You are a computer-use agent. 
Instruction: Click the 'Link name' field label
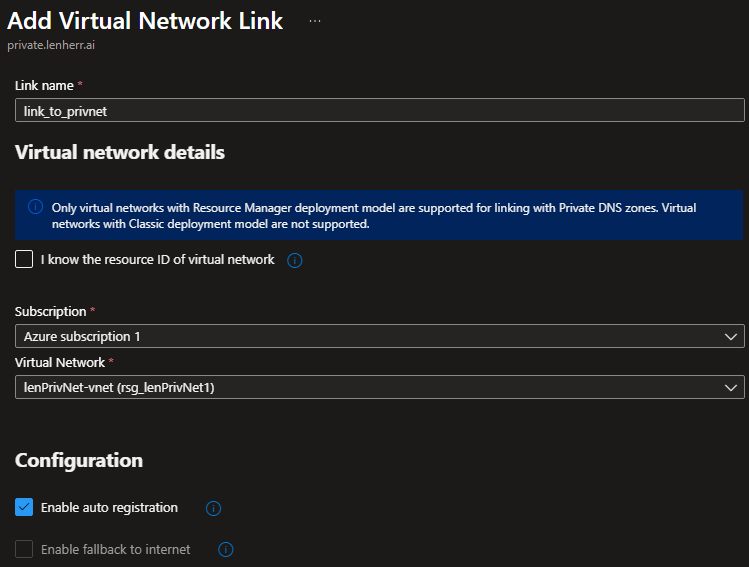pyautogui.click(x=43, y=86)
